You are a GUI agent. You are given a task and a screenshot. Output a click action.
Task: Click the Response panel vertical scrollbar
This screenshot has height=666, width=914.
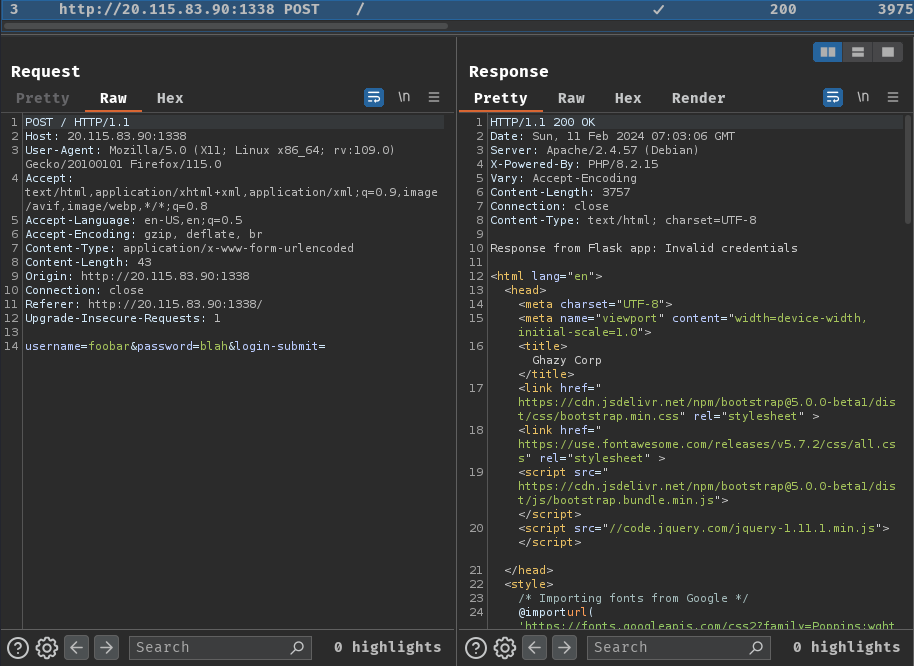pos(908,169)
